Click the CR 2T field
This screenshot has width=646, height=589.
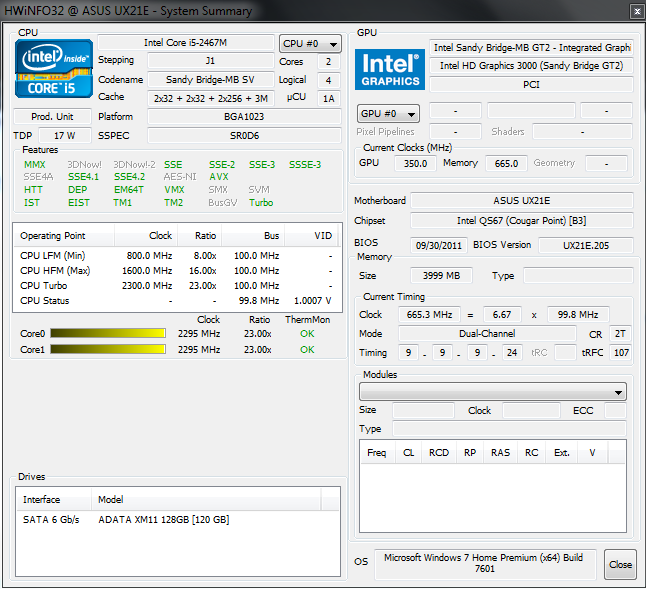(620, 334)
